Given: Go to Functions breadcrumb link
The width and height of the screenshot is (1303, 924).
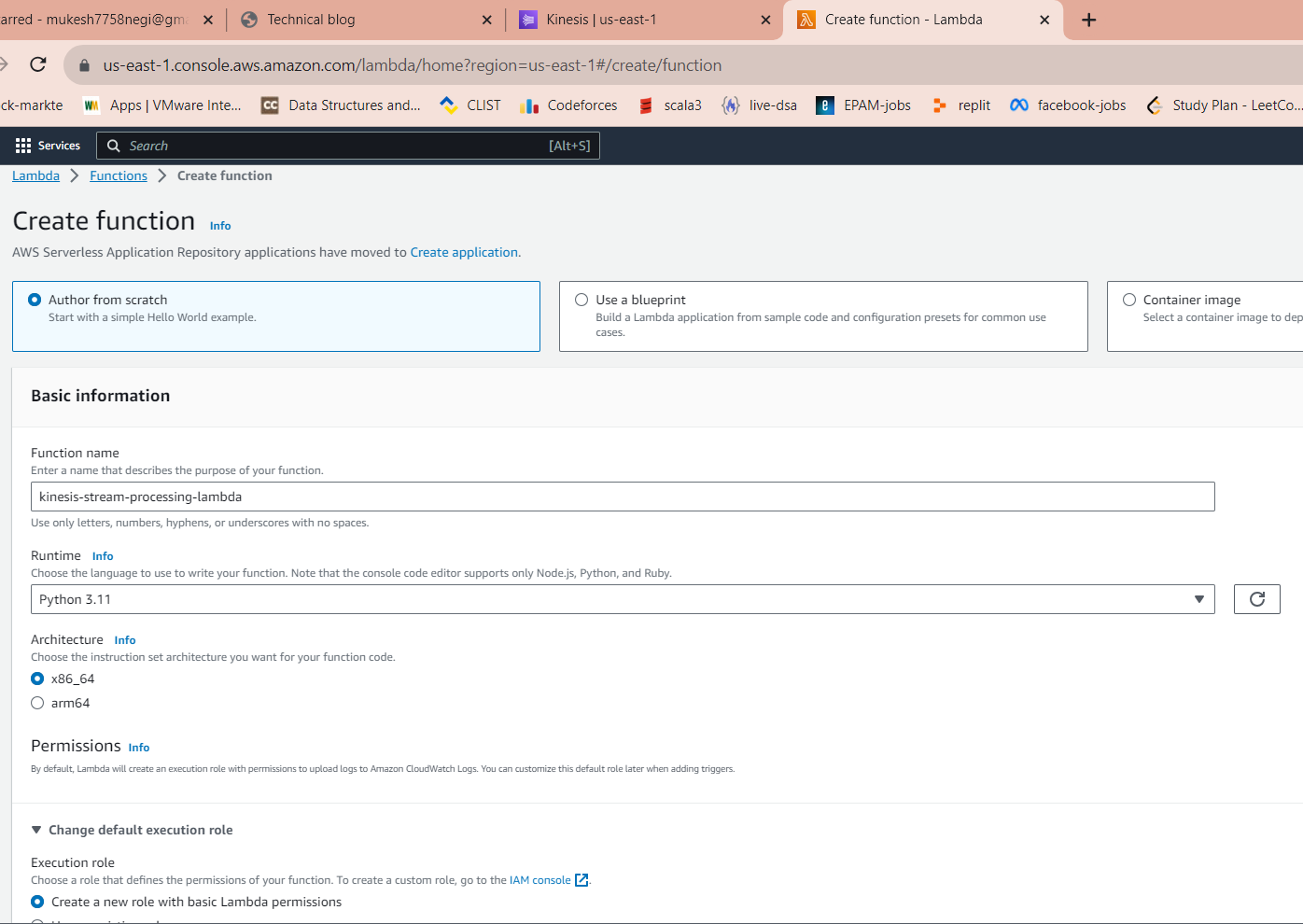Looking at the screenshot, I should [119, 175].
